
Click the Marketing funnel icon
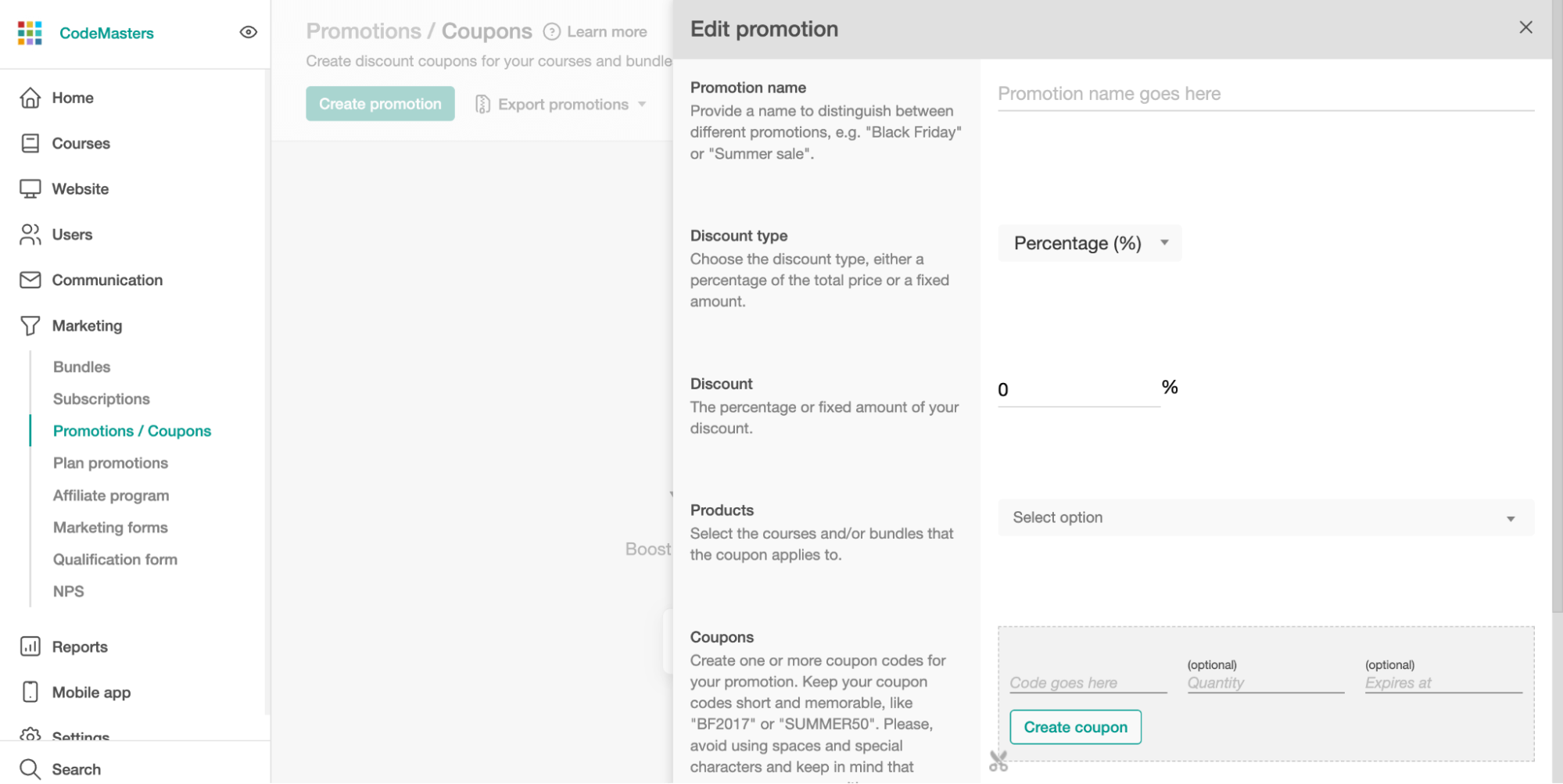click(30, 326)
